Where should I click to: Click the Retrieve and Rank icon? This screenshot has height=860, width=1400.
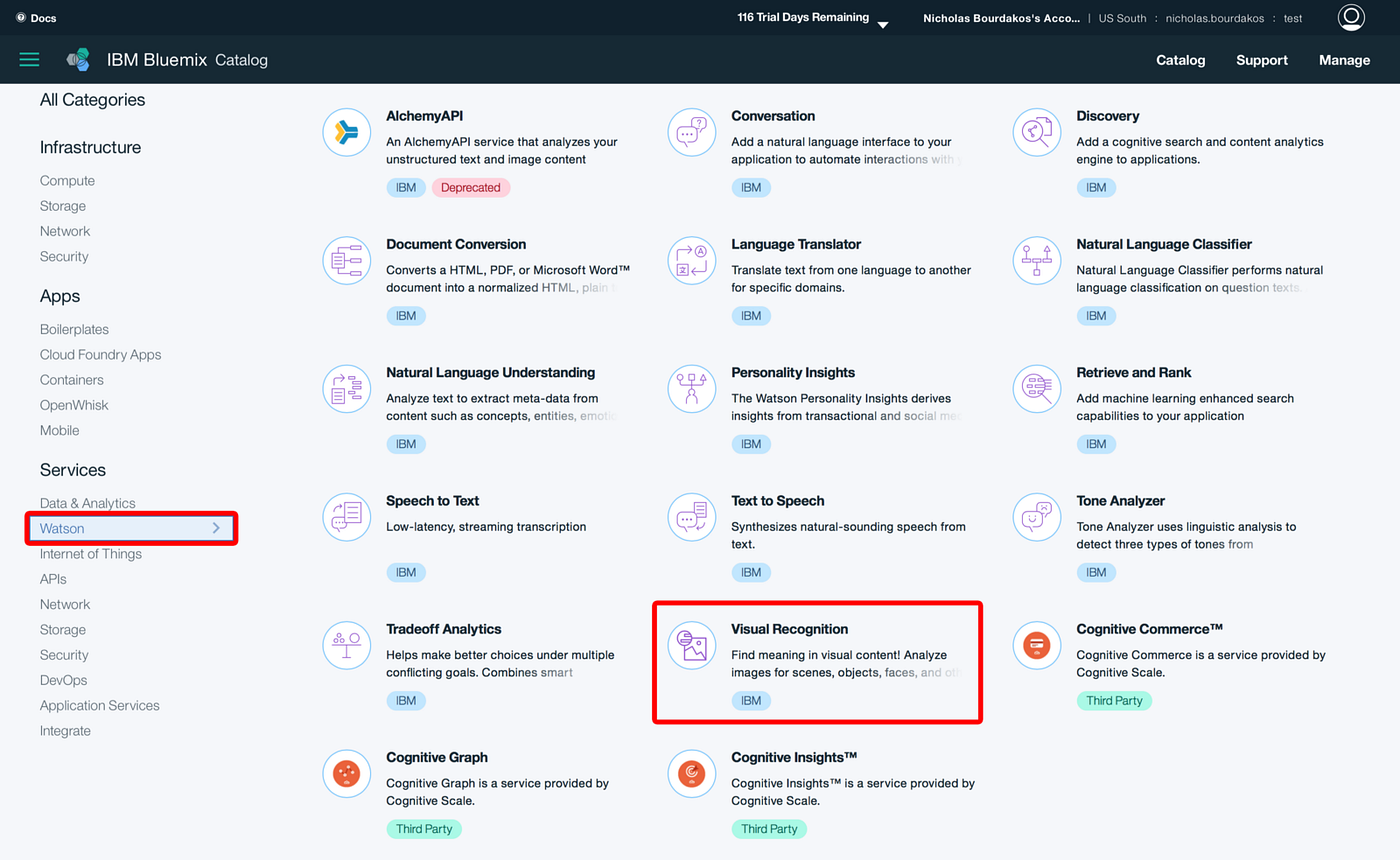1037,388
